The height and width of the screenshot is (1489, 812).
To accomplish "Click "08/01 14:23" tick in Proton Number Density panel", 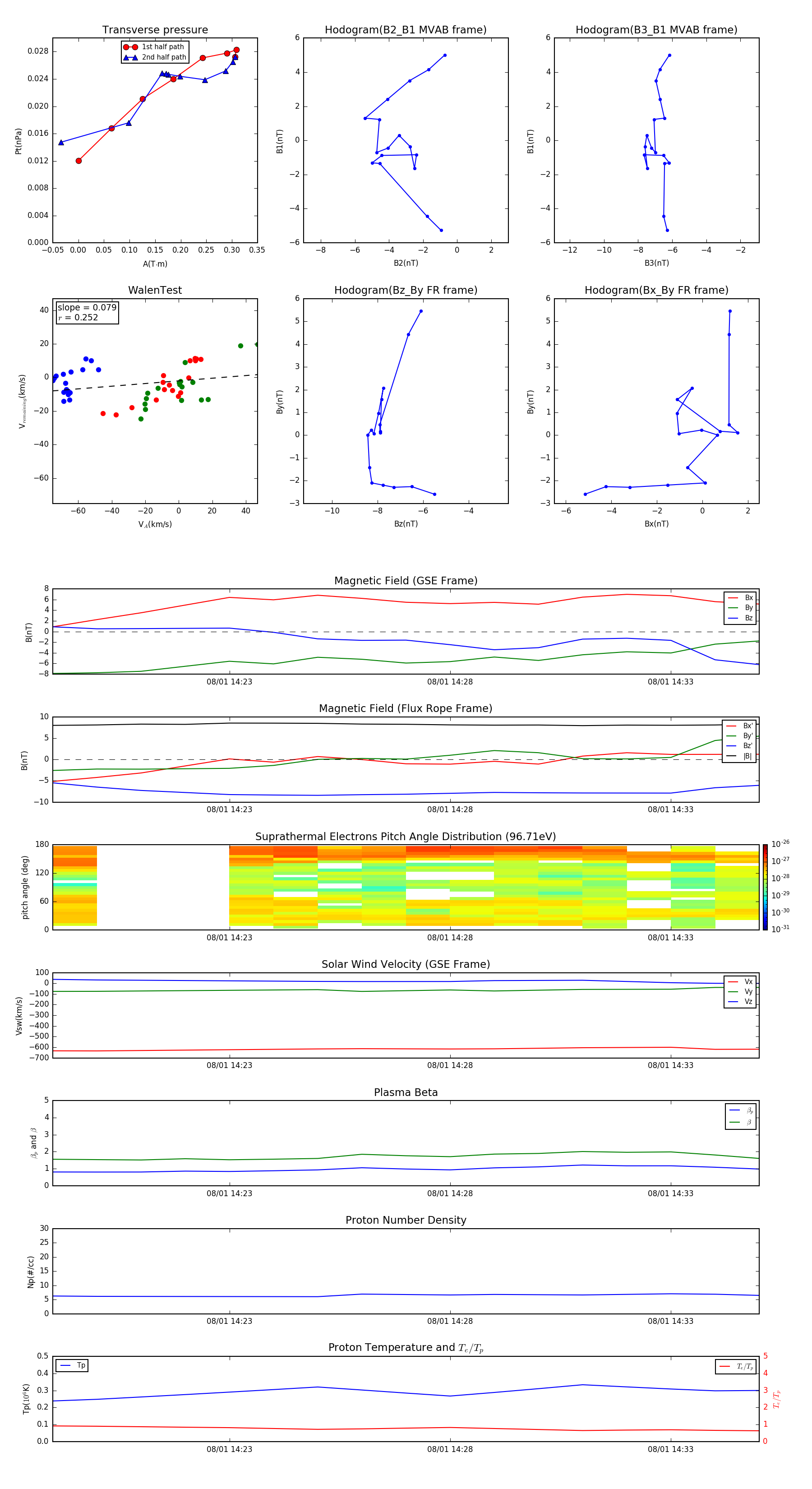I will point(230,1321).
